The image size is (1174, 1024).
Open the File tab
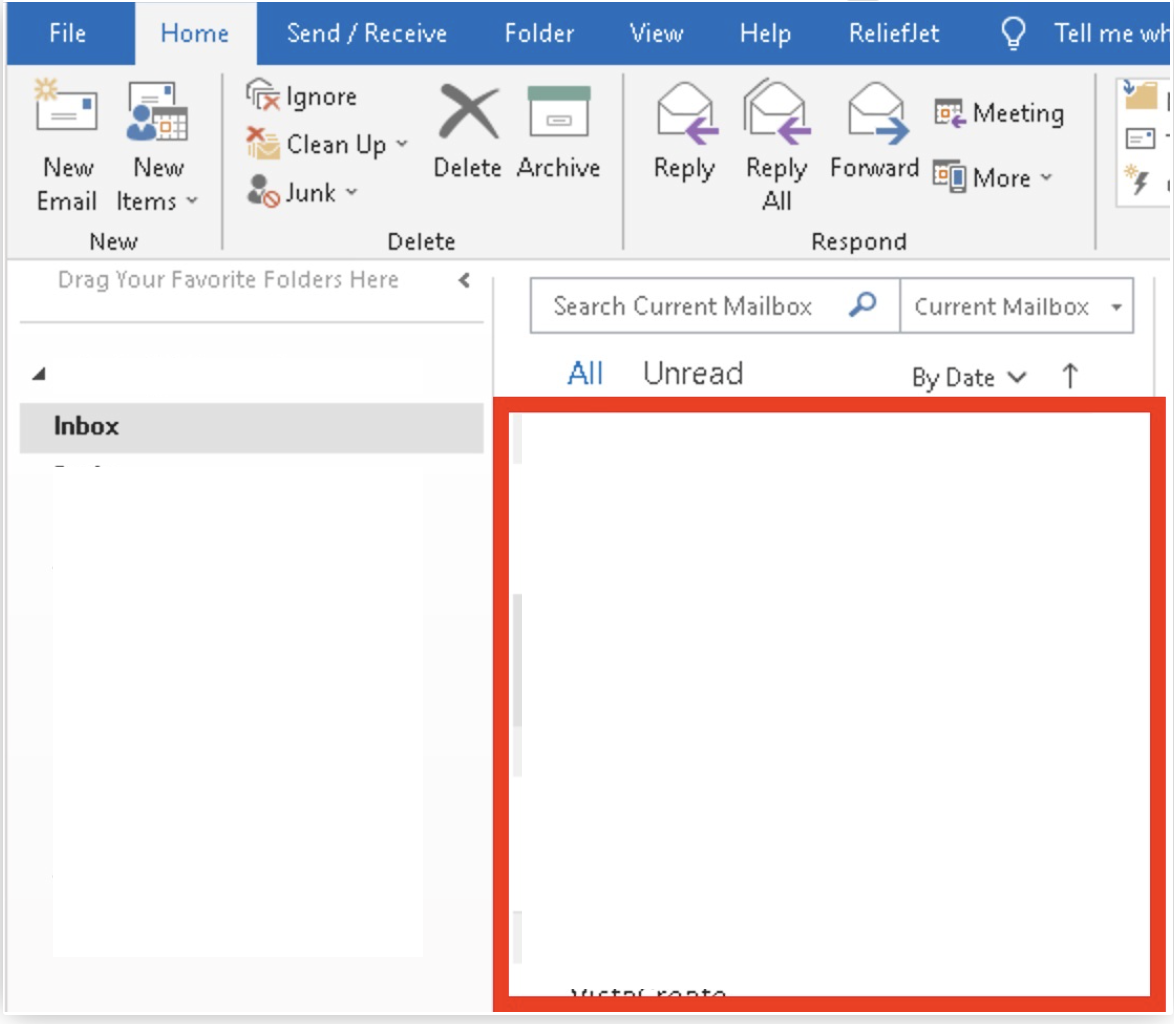[x=67, y=33]
